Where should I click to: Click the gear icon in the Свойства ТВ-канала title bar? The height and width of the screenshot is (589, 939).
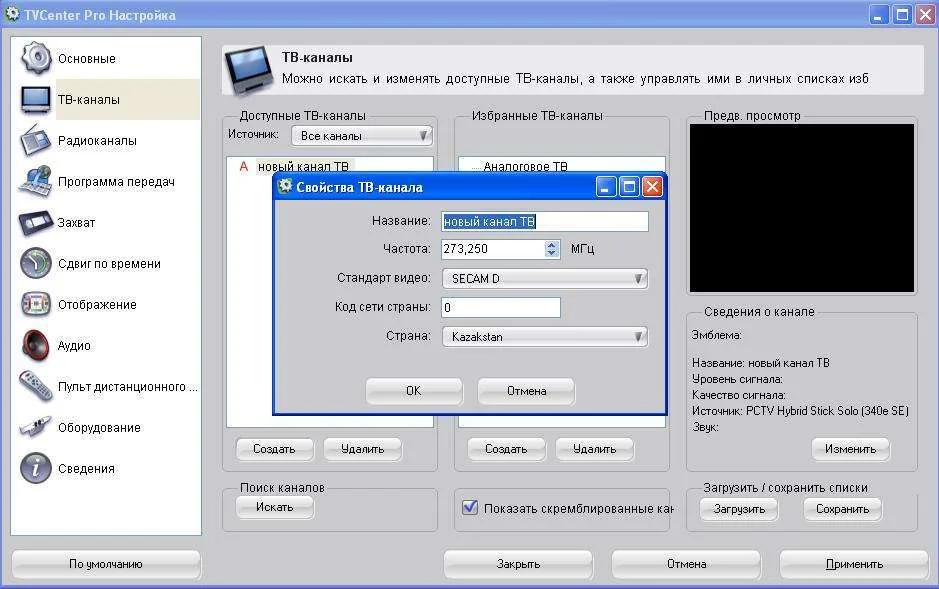click(x=285, y=186)
